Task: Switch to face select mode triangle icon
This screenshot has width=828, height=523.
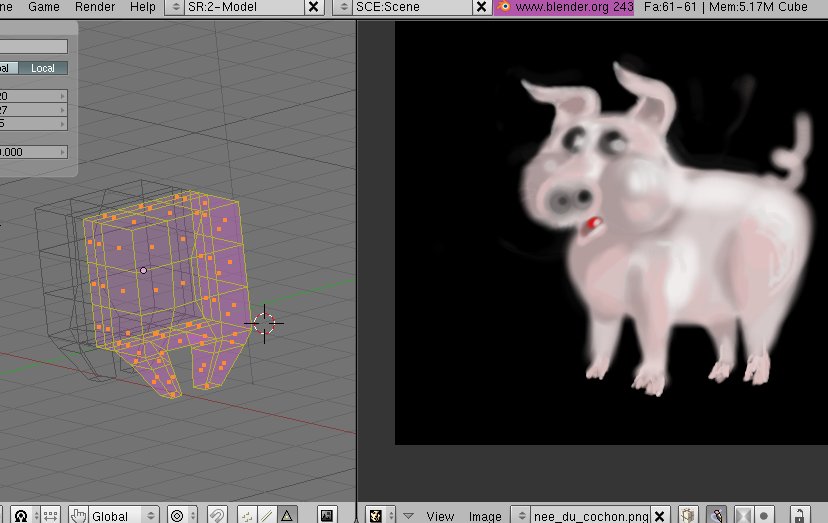Action: (x=287, y=515)
